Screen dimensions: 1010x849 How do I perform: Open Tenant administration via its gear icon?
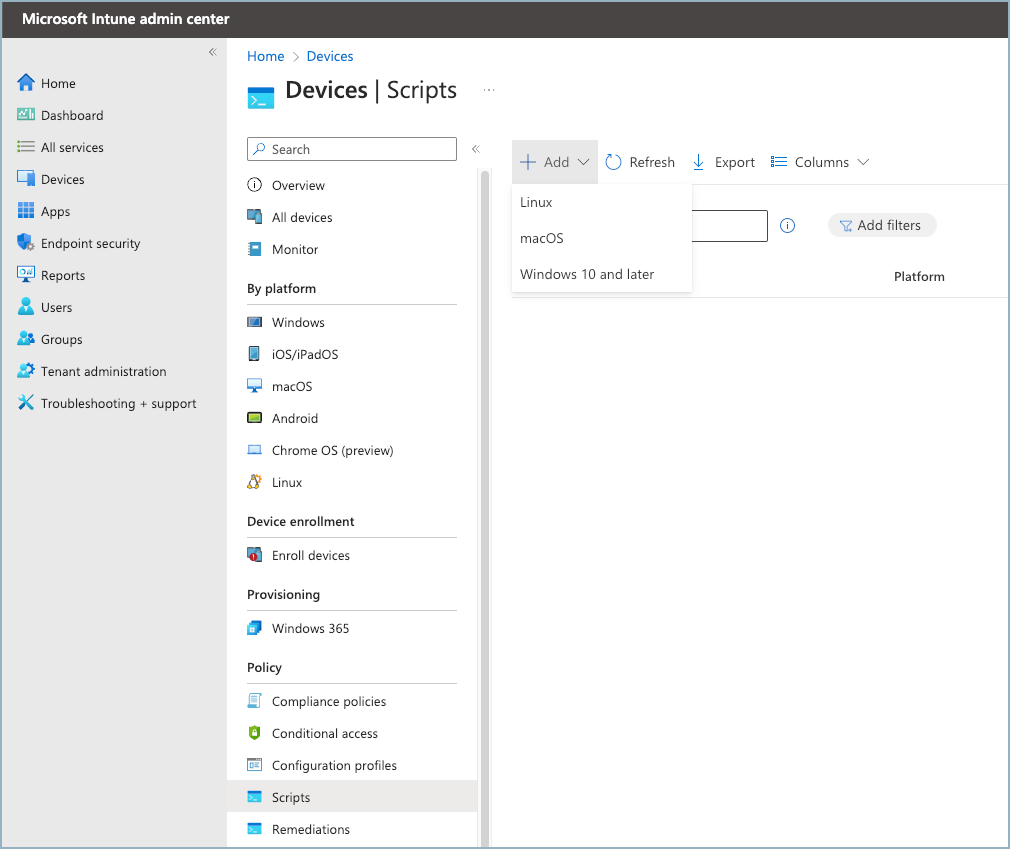pyautogui.click(x=26, y=371)
